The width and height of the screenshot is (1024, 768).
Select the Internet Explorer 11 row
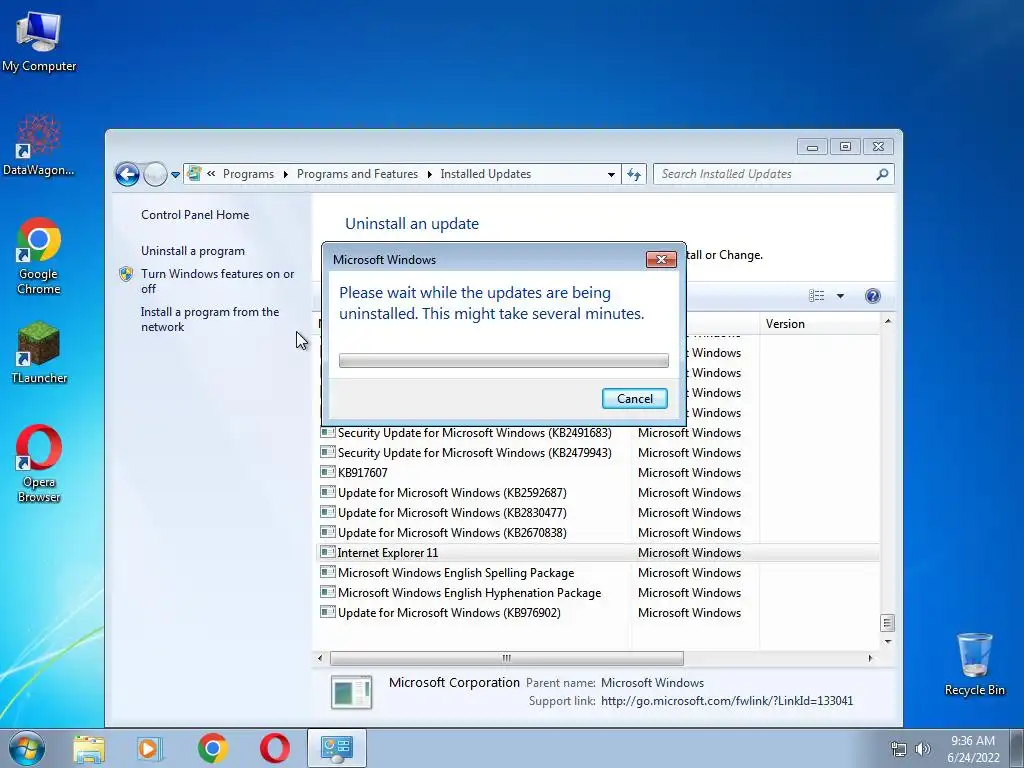[598, 552]
